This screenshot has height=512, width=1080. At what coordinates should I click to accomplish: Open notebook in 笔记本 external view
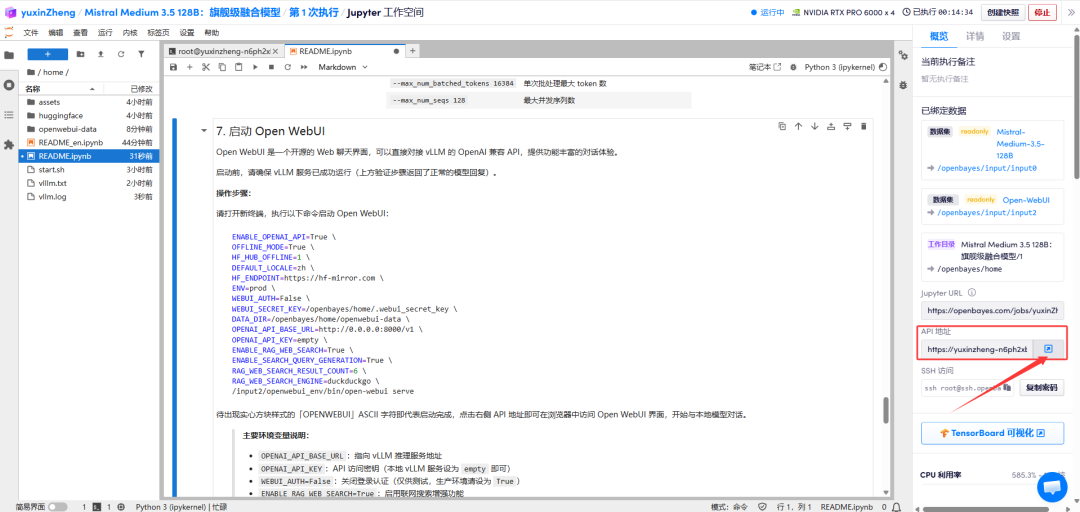tap(765, 68)
